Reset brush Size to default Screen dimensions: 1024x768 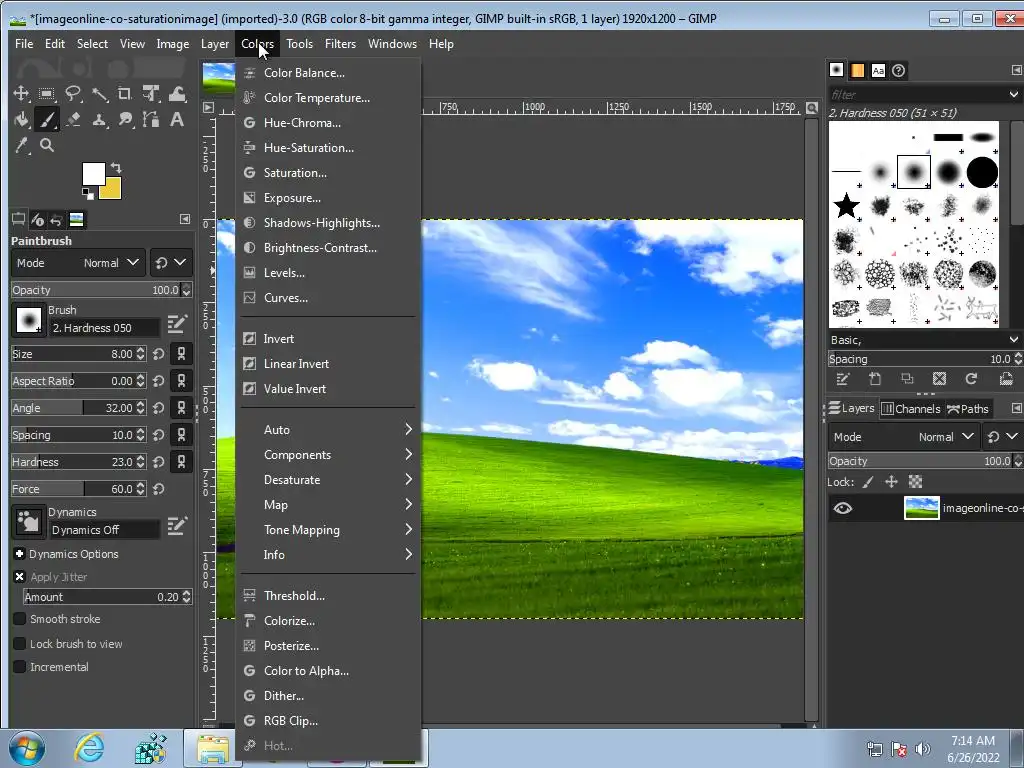point(158,354)
